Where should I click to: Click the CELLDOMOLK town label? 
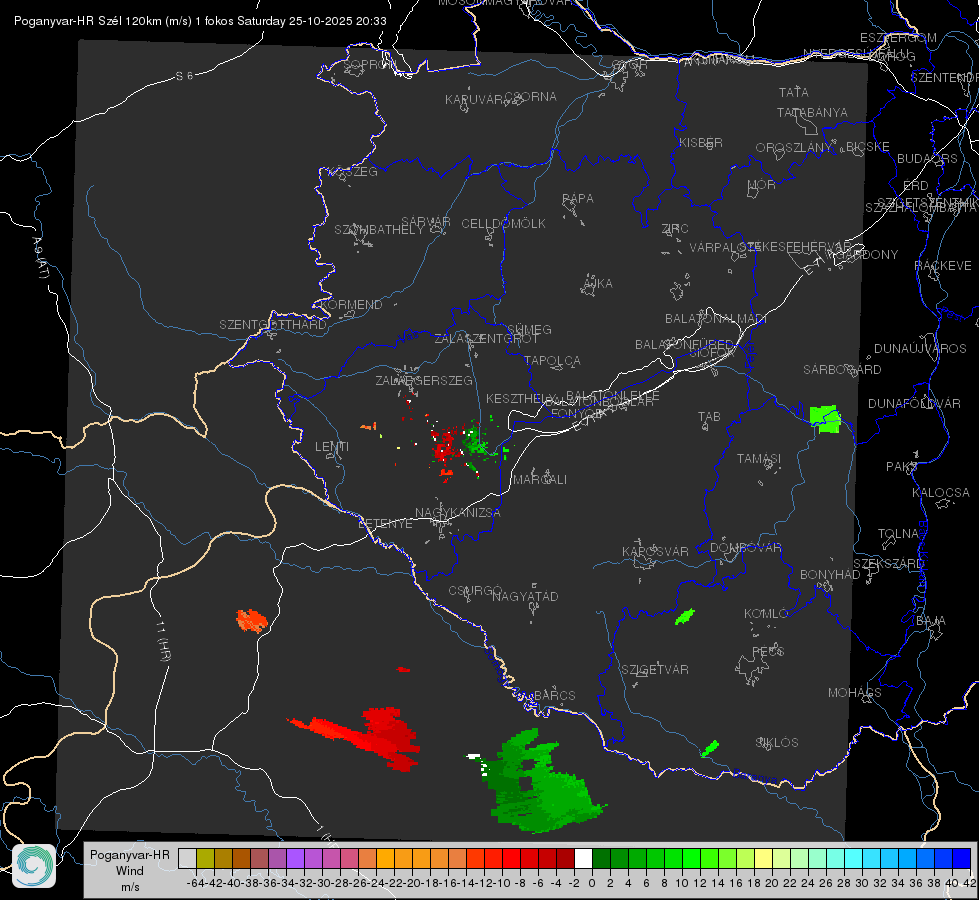click(503, 224)
